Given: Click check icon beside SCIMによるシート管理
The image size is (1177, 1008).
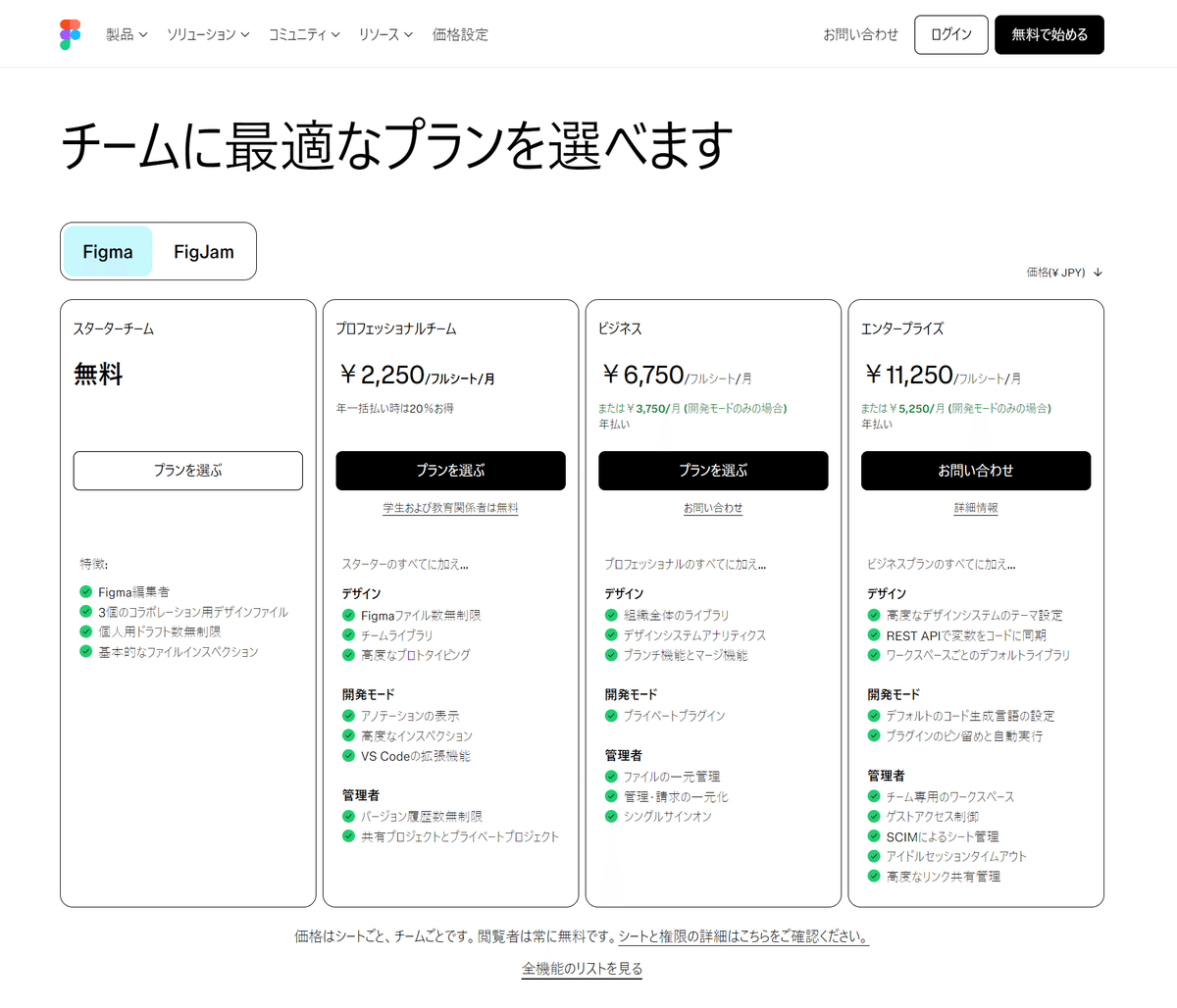Looking at the screenshot, I should [874, 836].
